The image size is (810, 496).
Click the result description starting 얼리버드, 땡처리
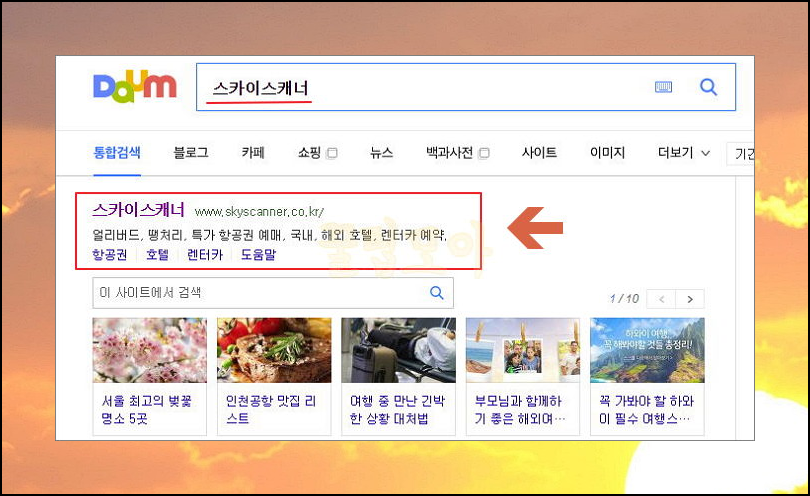tap(270, 235)
